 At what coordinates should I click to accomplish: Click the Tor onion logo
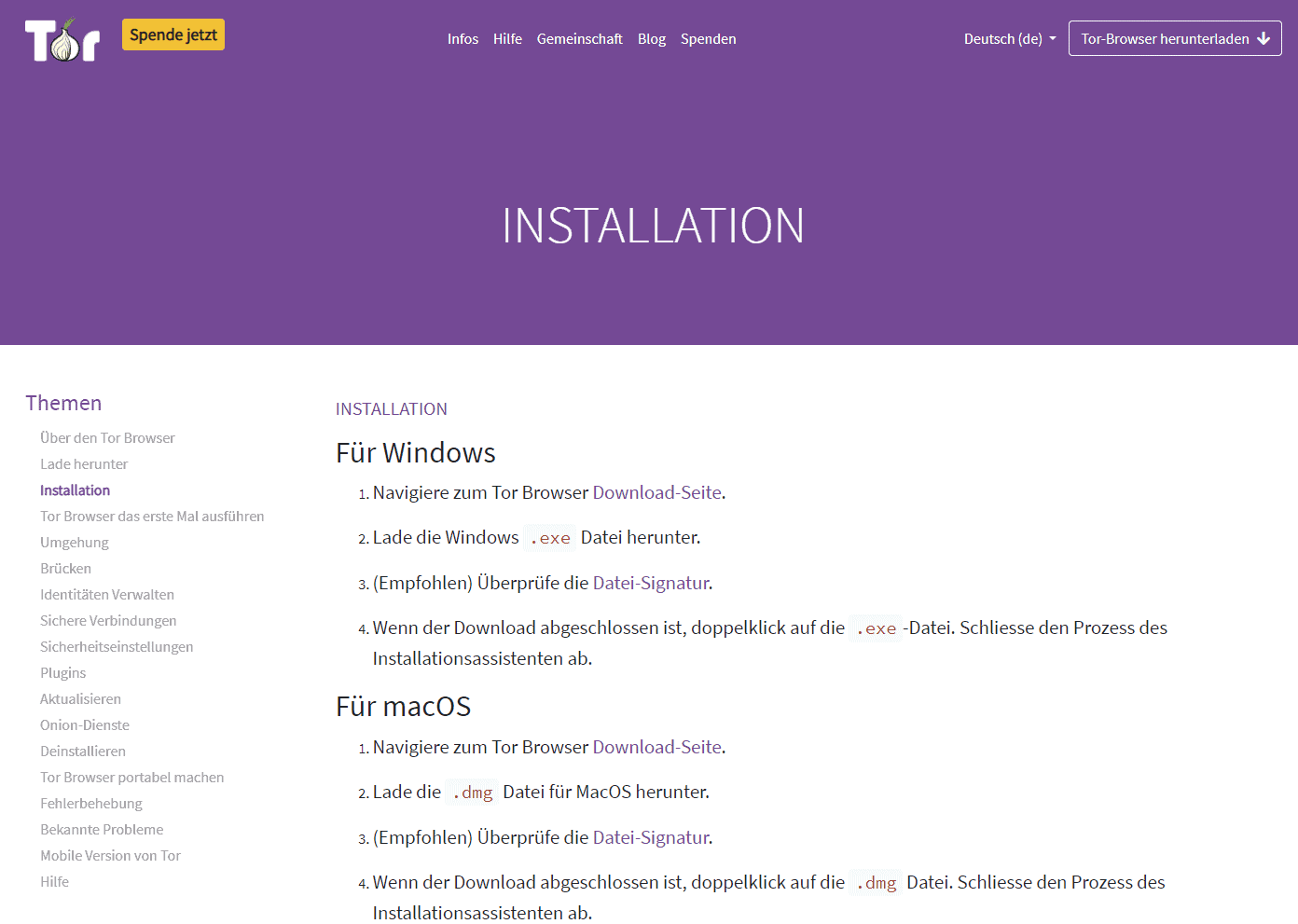point(62,40)
